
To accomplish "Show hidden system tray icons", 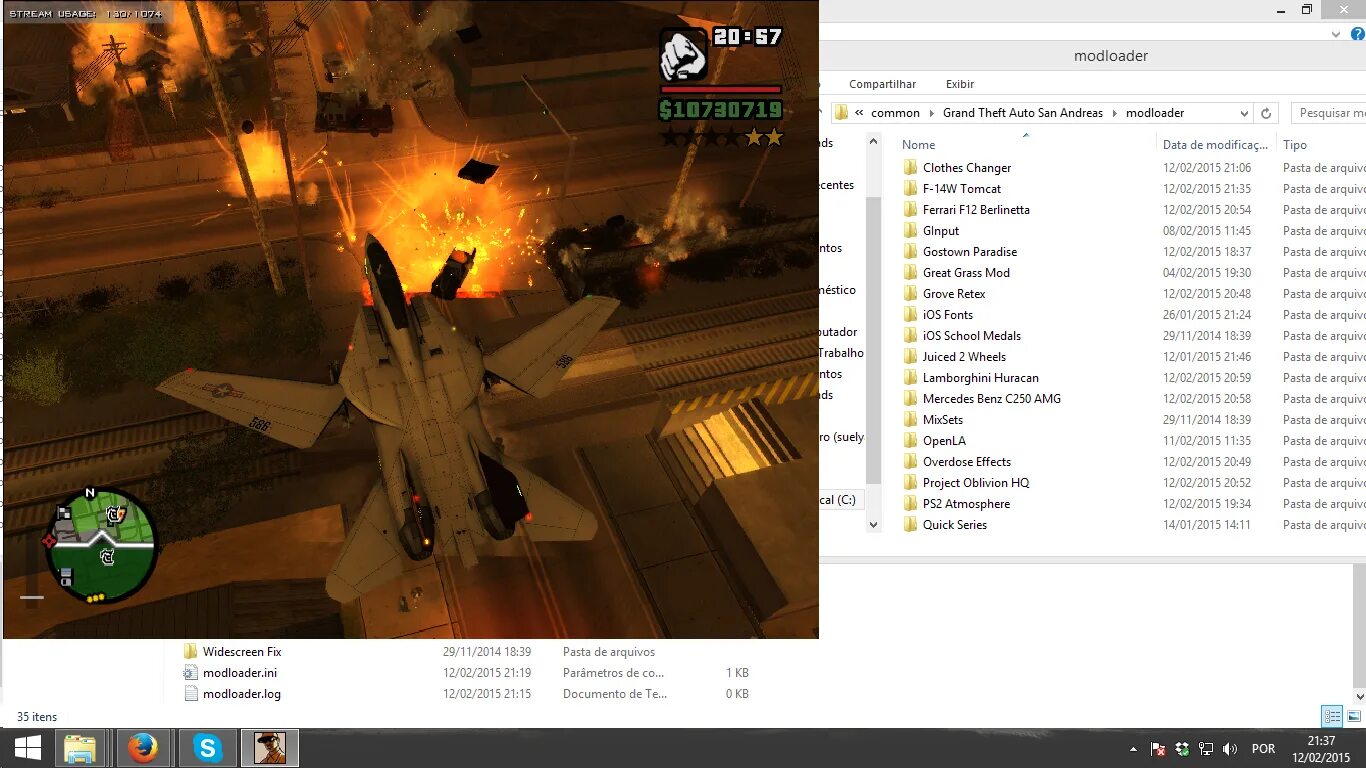I will pyautogui.click(x=1133, y=749).
